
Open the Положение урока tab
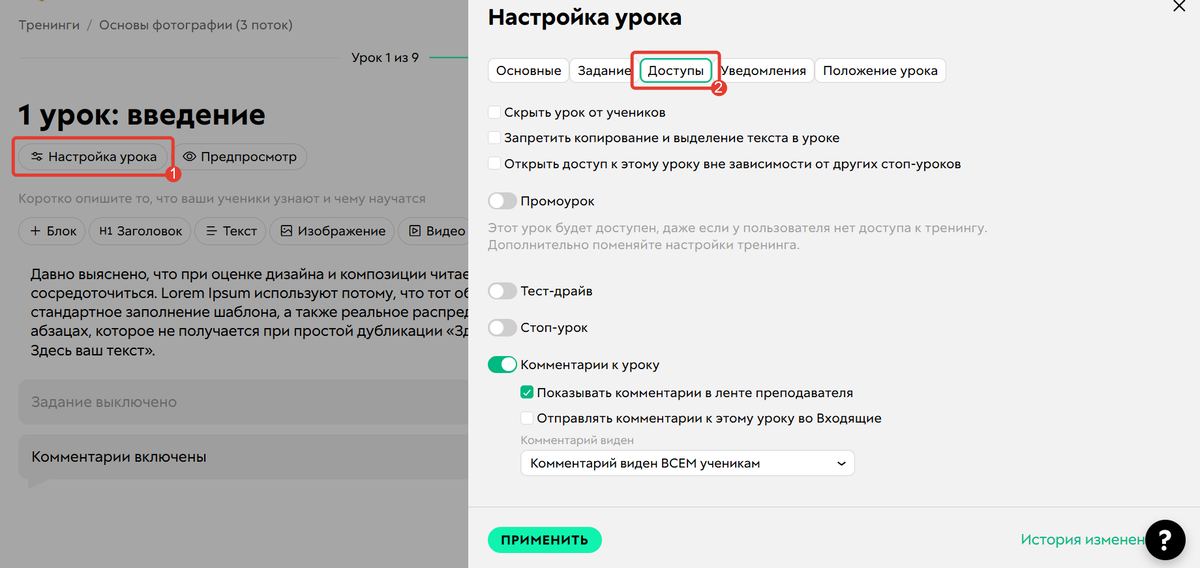(880, 71)
